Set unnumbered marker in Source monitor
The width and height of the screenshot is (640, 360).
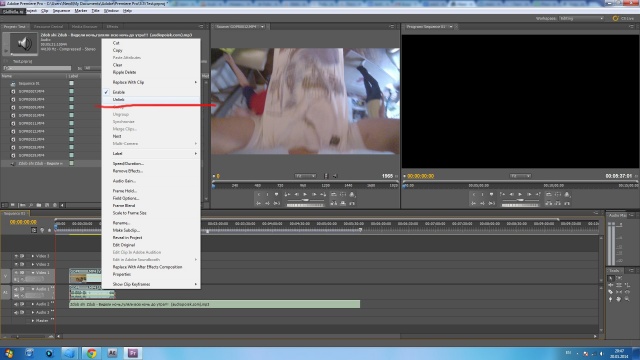277,195
